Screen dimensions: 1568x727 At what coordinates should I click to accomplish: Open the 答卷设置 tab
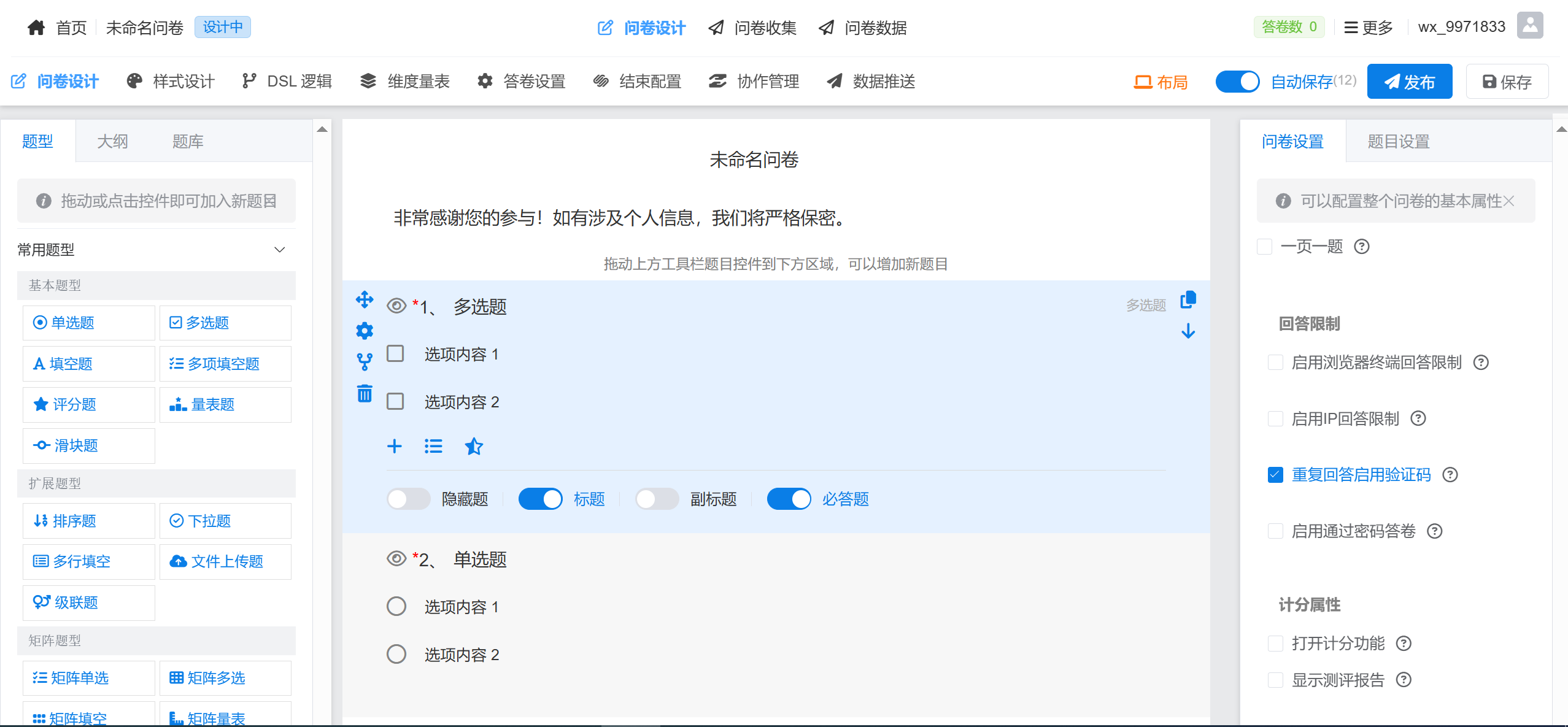(x=522, y=81)
